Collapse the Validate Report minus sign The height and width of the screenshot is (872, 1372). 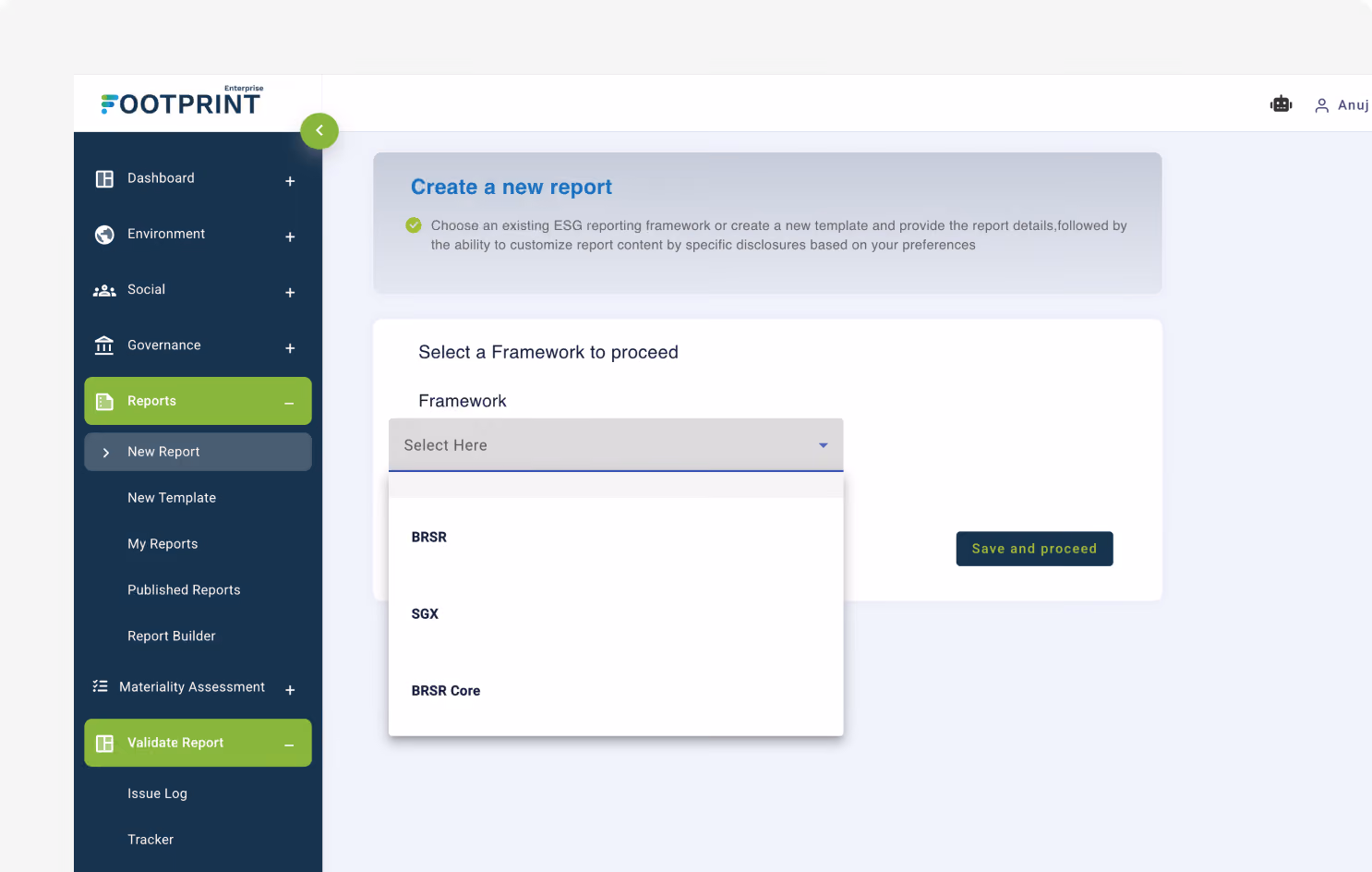pos(289,745)
